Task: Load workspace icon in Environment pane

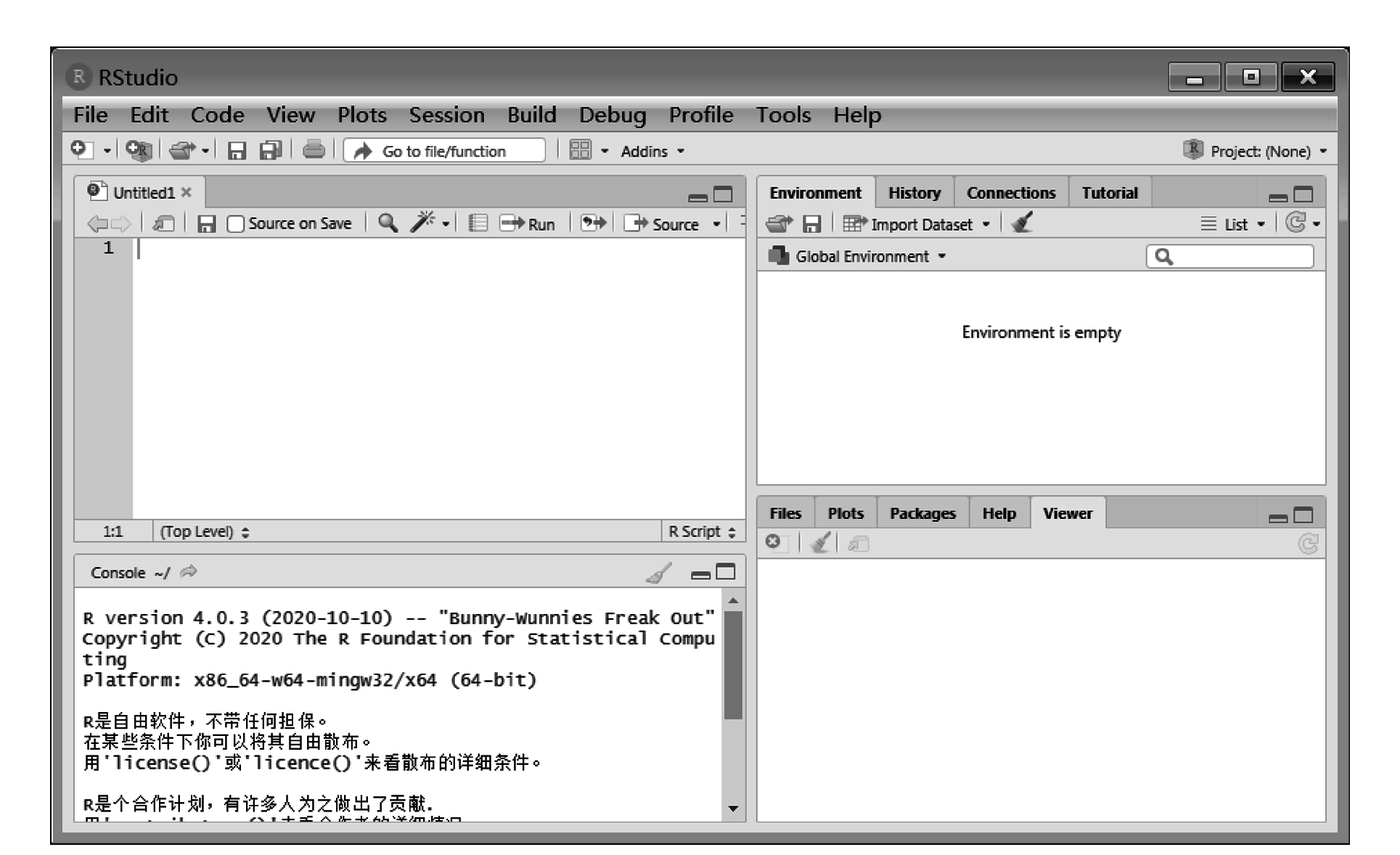Action: [x=779, y=224]
